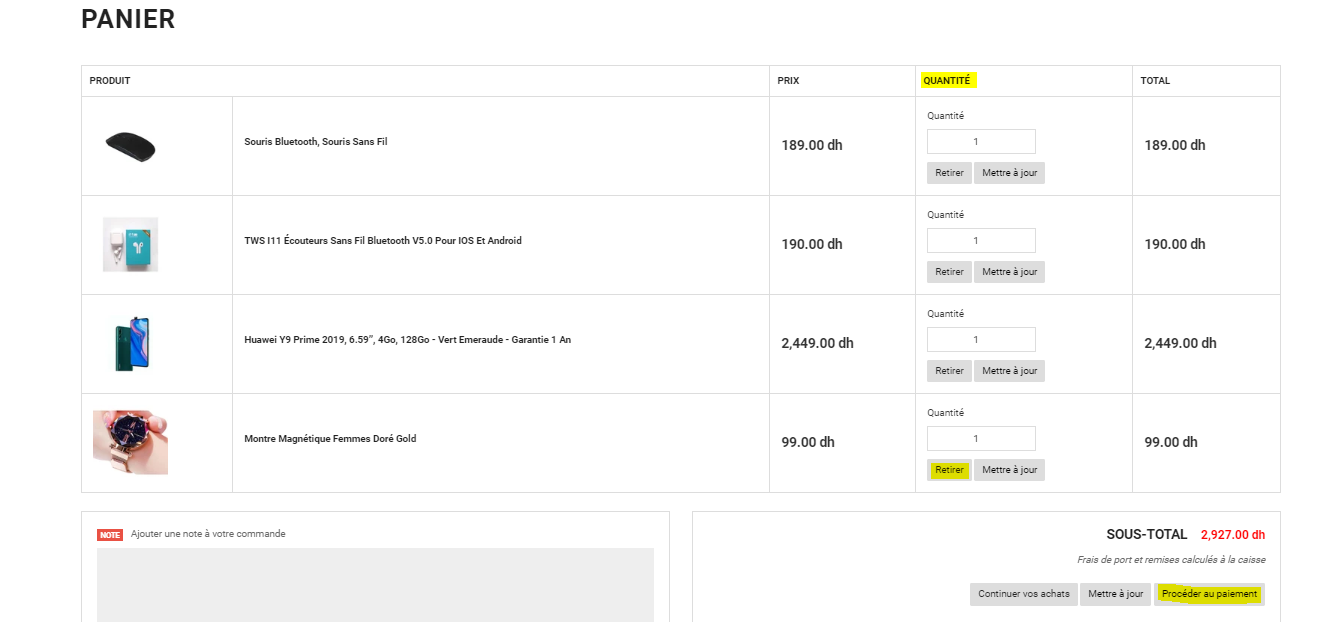Remove the Montre Magnétique from cart
Image resolution: width=1331 pixels, height=622 pixels.
pyautogui.click(x=949, y=470)
